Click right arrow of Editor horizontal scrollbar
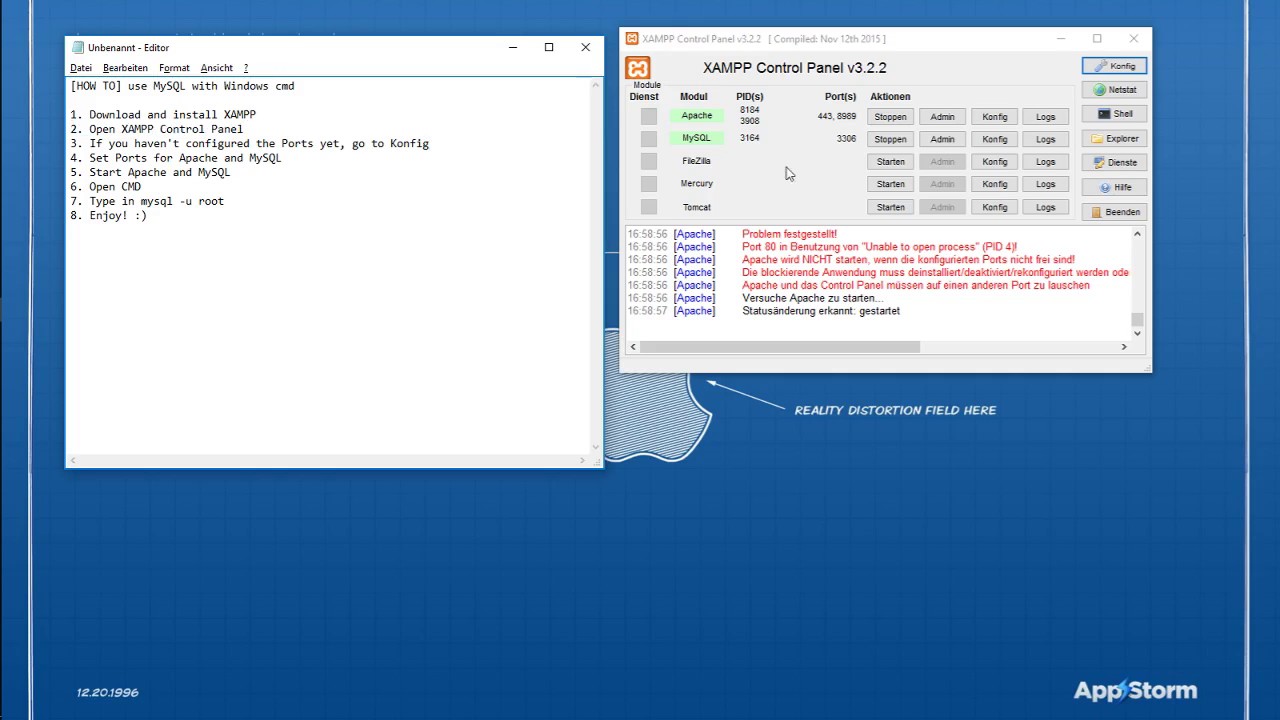The width and height of the screenshot is (1280, 720). click(583, 461)
